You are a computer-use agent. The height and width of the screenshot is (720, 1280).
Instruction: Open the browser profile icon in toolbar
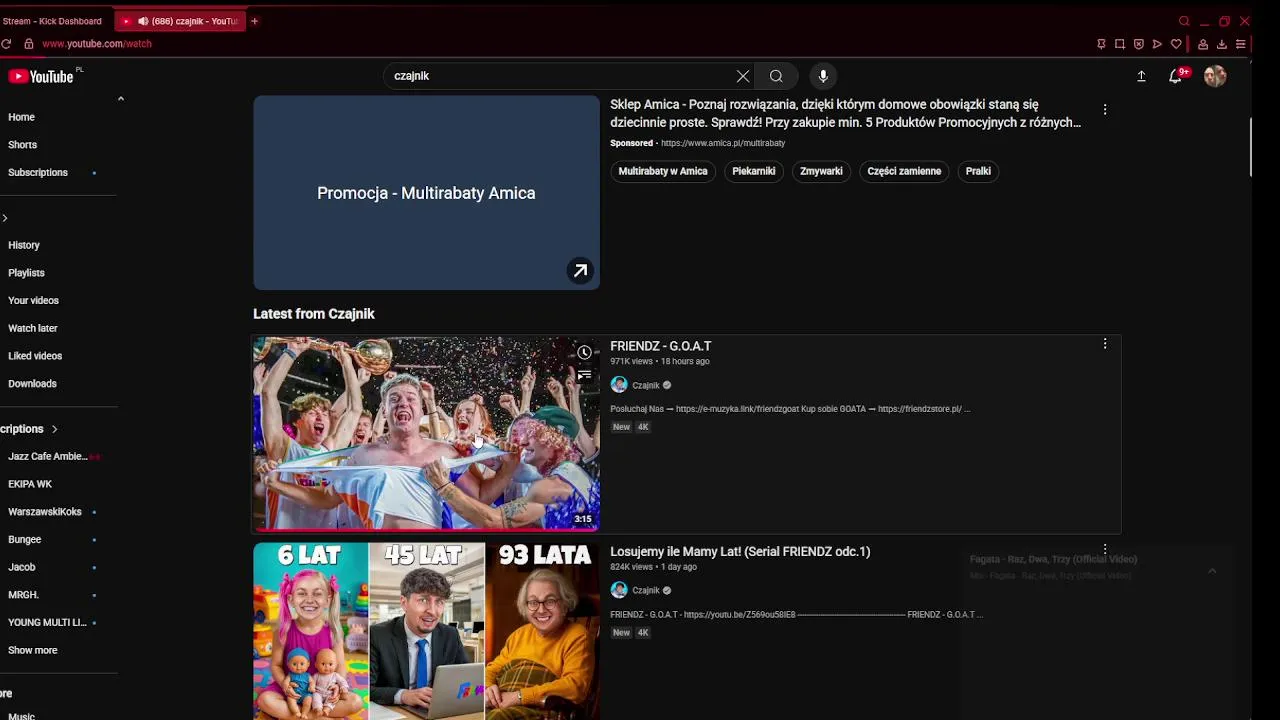click(x=1203, y=44)
